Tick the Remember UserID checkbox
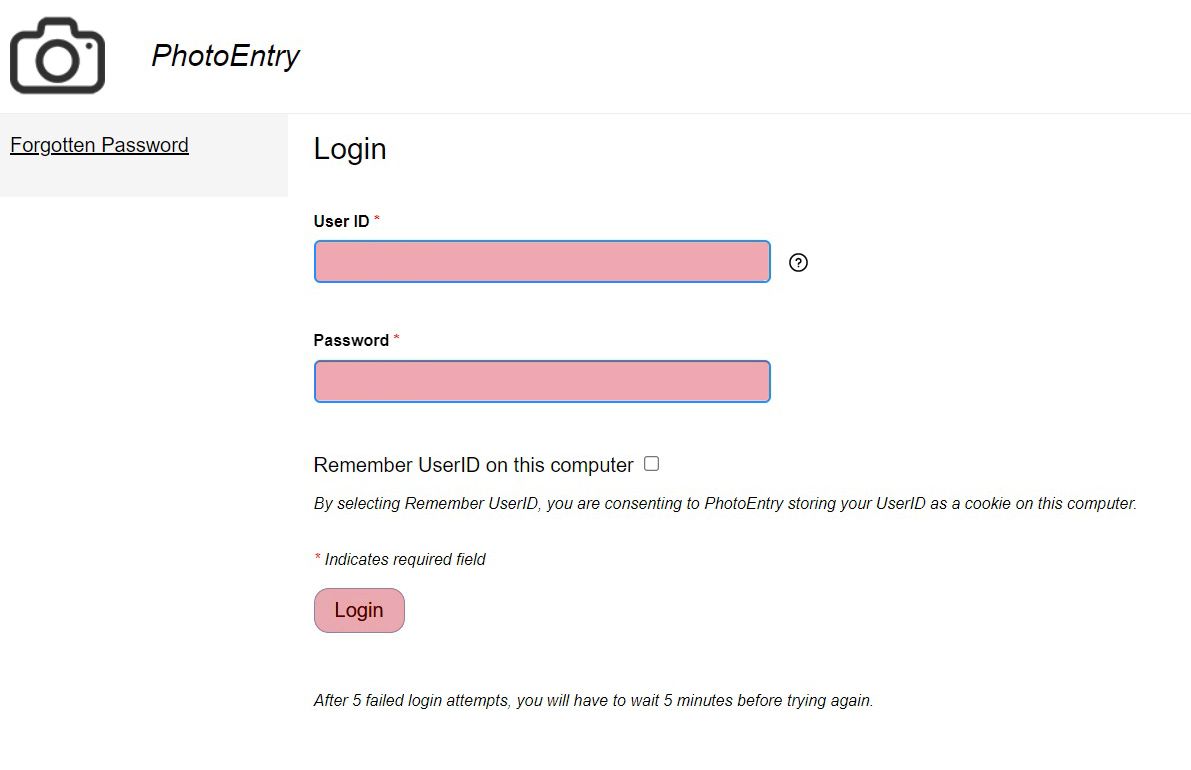1191x770 pixels. click(651, 464)
